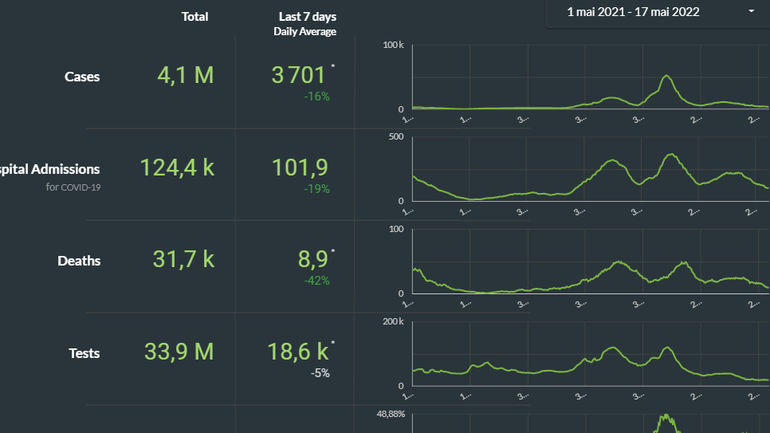
Task: Click the Tests row label
Action: [x=84, y=353]
